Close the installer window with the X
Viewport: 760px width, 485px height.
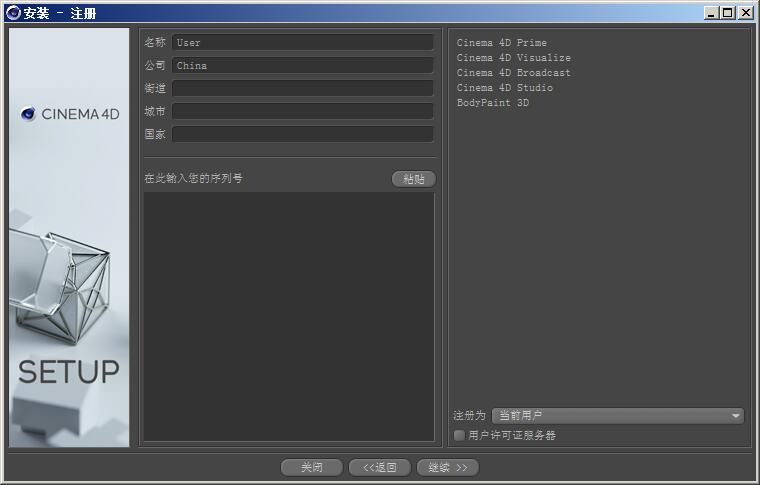745,13
